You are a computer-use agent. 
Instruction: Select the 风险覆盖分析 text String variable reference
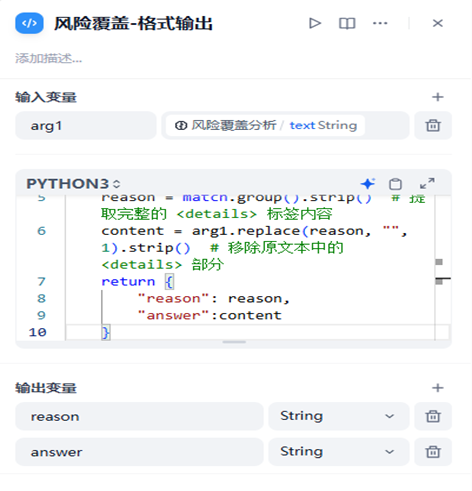pyautogui.click(x=265, y=126)
